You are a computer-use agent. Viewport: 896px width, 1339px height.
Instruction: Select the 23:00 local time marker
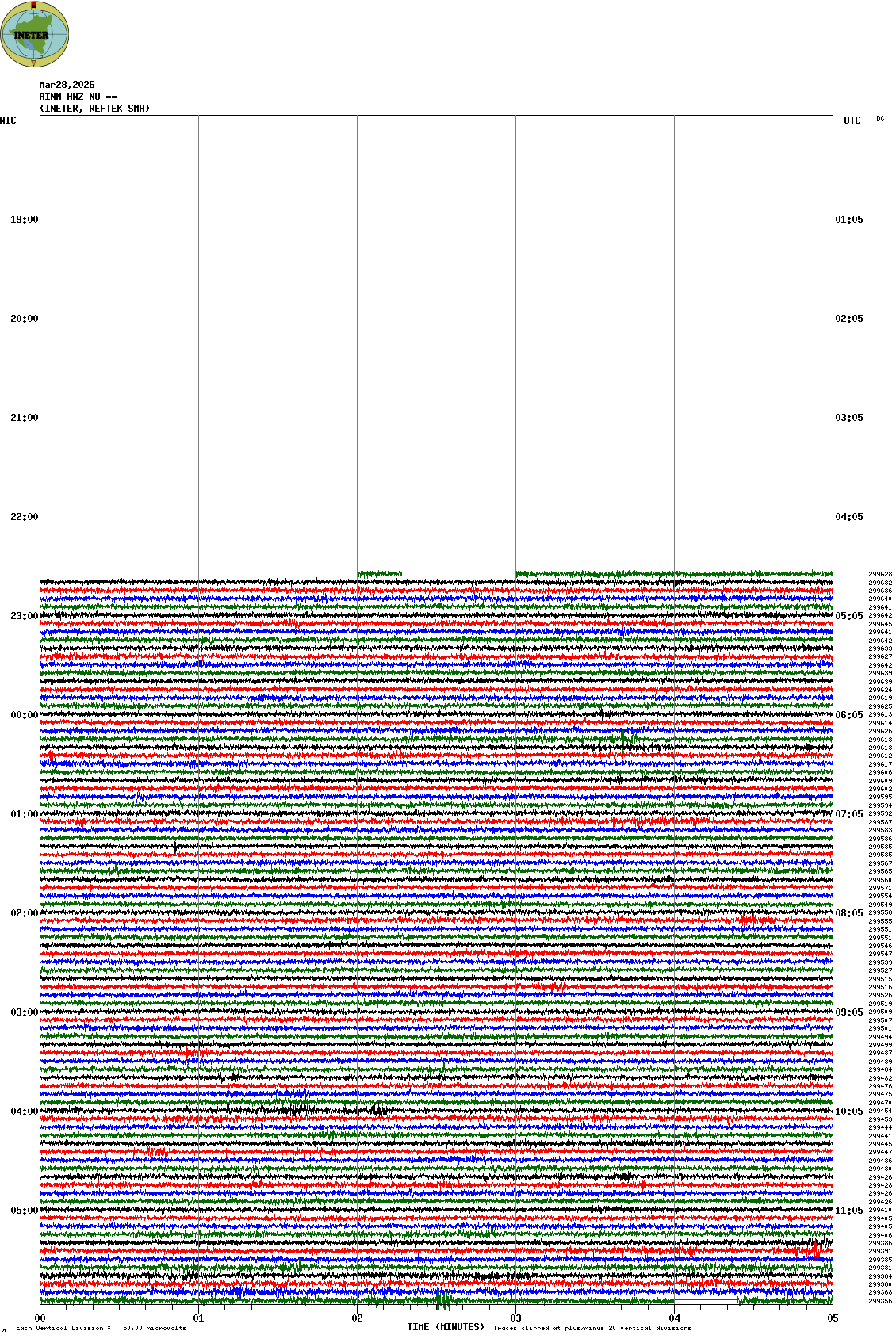pyautogui.click(x=24, y=616)
